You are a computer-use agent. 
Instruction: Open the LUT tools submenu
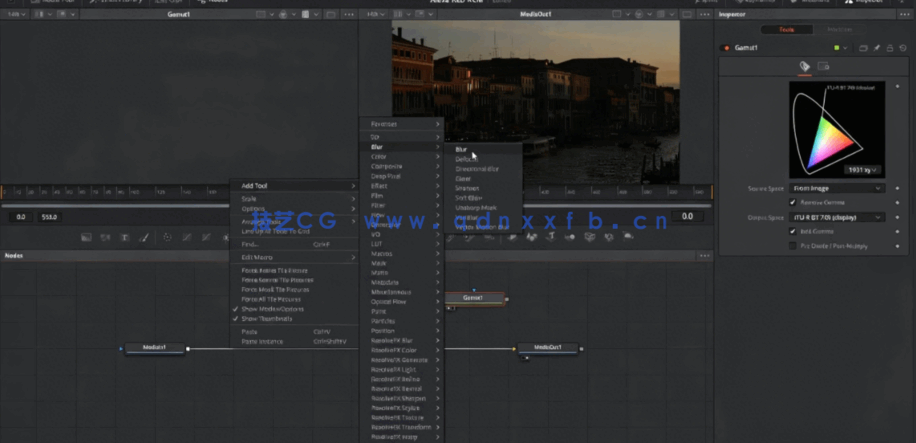coord(402,244)
